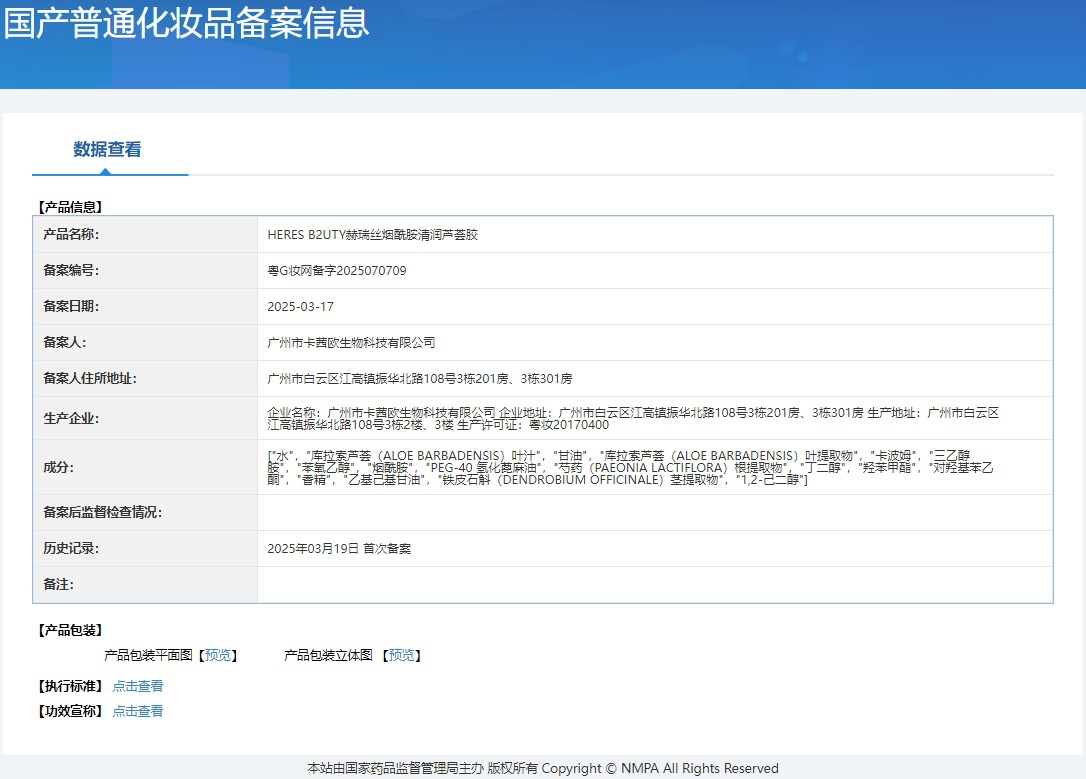
Task: Click the 历史记录 row label
Action: pyautogui.click(x=71, y=548)
